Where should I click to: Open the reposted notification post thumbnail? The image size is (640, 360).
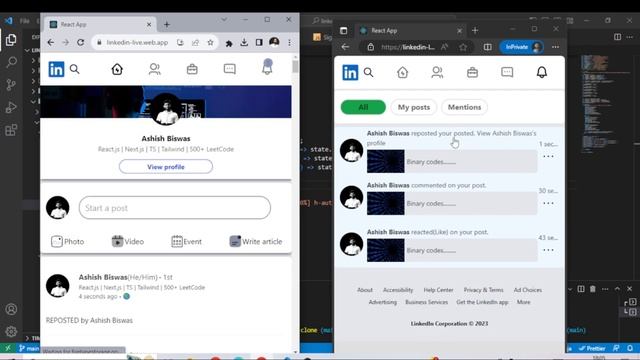(386, 162)
